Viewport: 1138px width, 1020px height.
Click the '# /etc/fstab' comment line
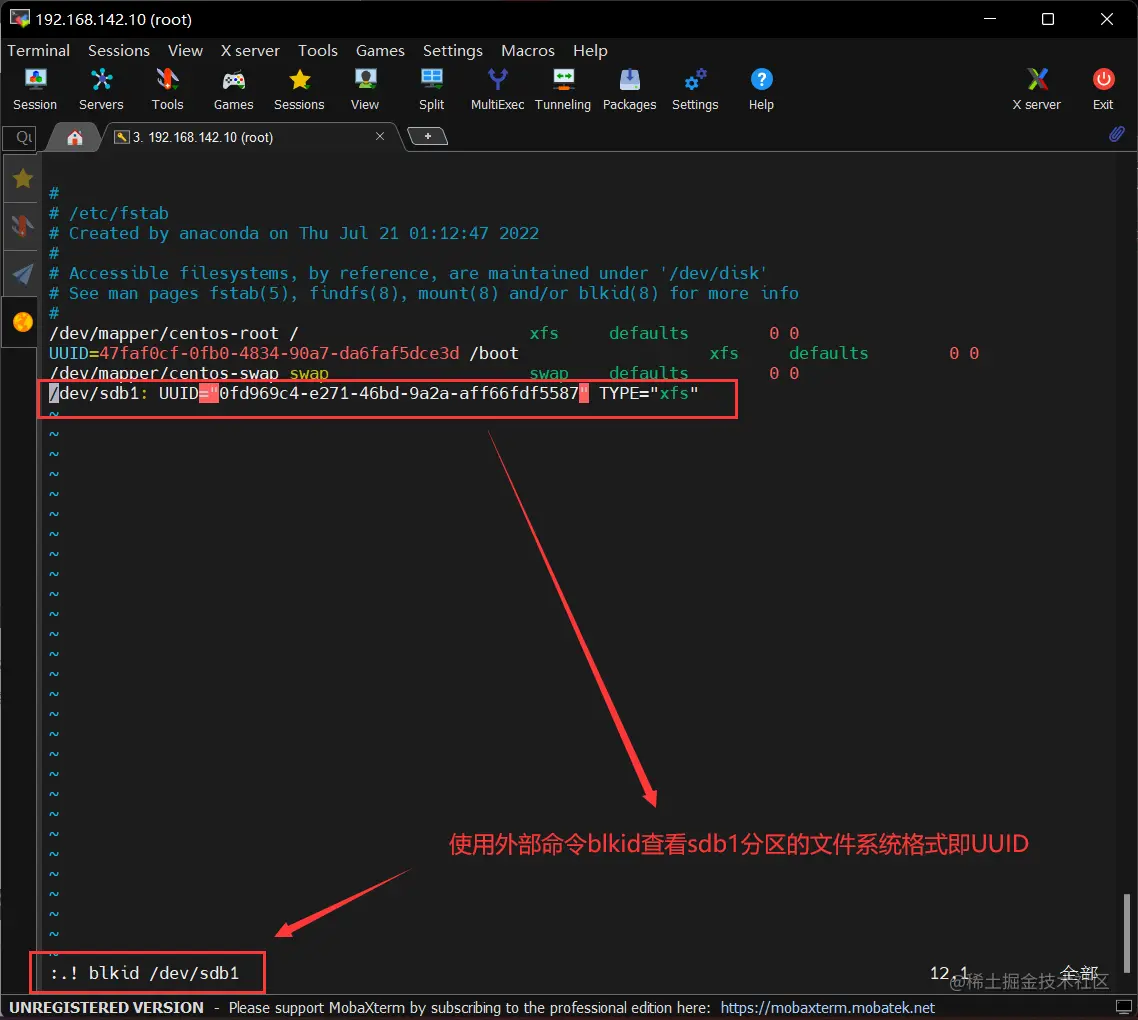109,213
